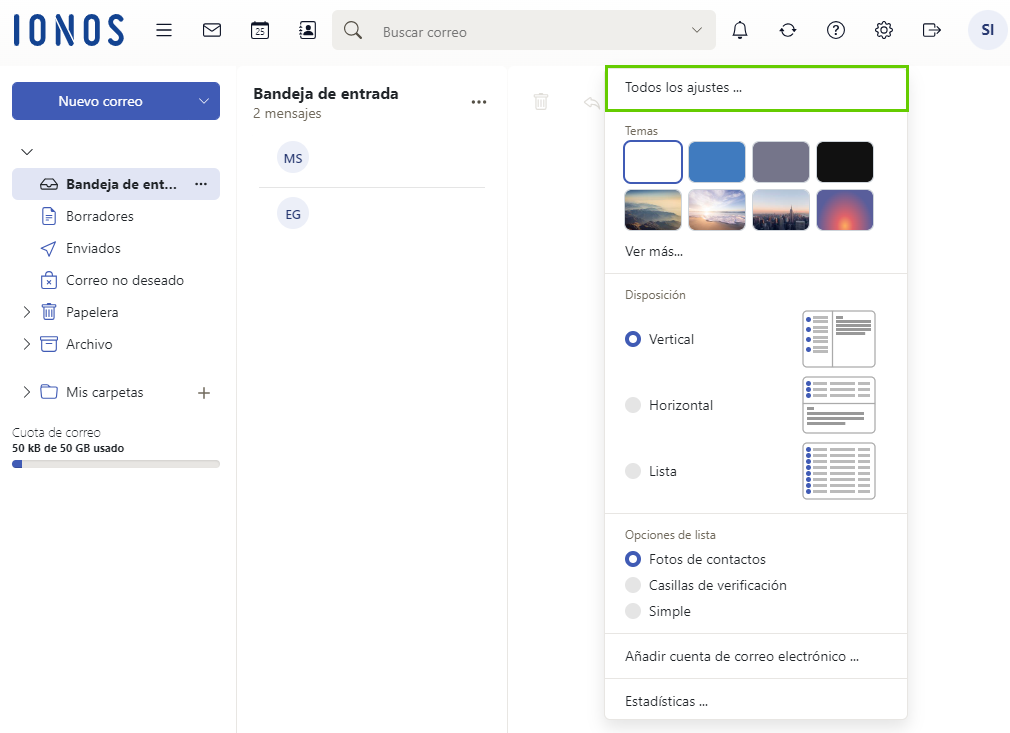Open Todos los ajustes menu entry
Viewport: 1010px width, 733px height.
[x=756, y=88]
